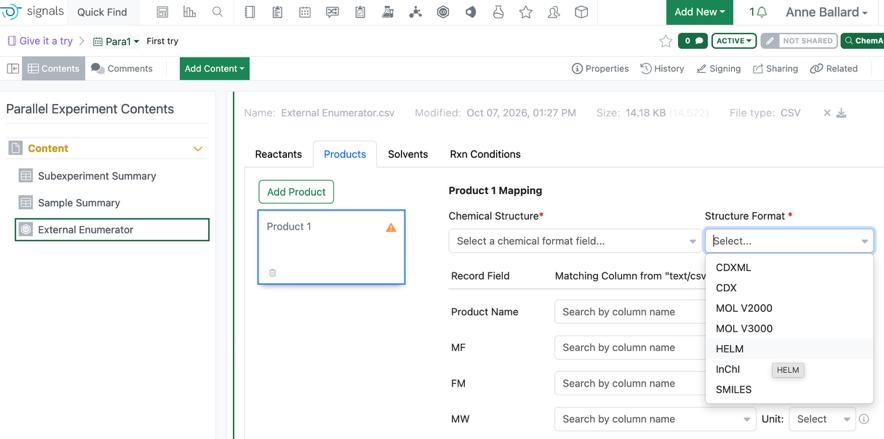Open the MW column search dropdown
884x439 pixels.
tap(655, 419)
